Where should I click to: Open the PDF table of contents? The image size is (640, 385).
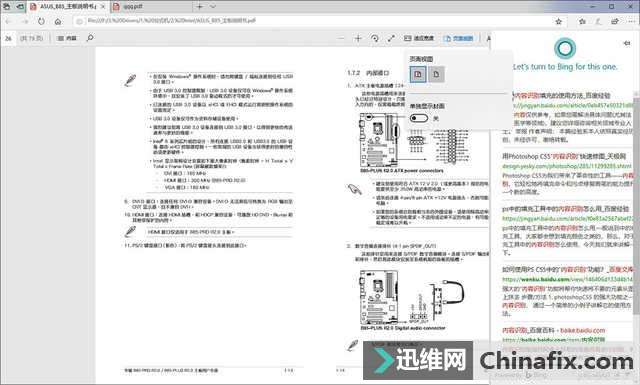point(67,38)
